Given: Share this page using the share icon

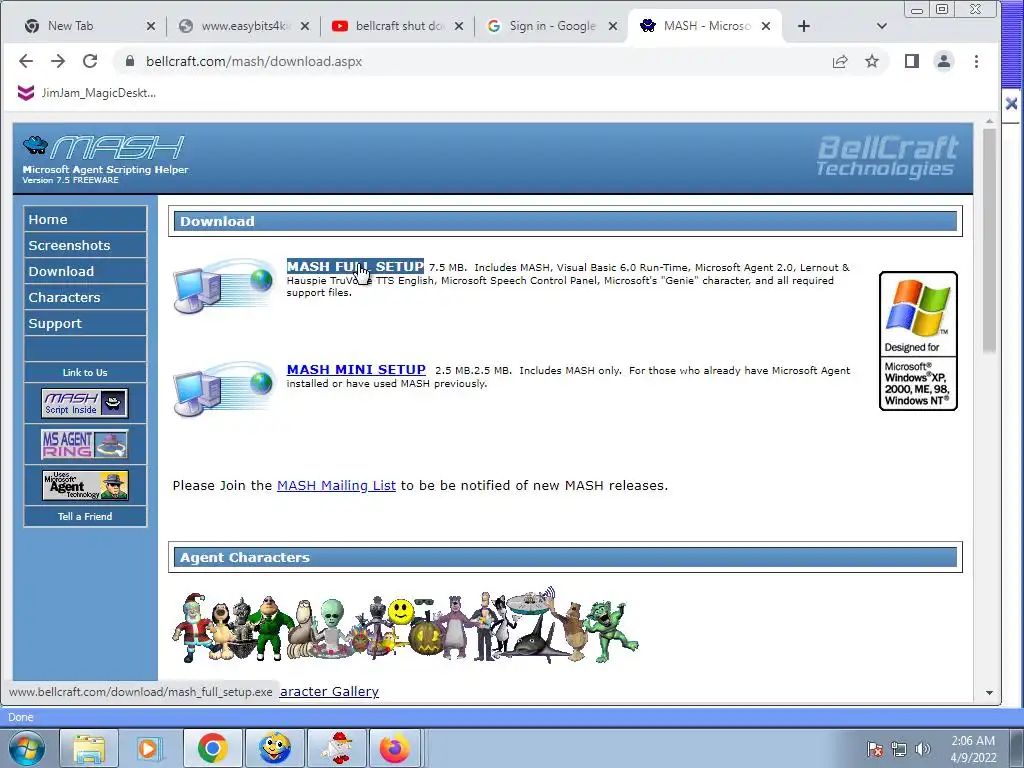Looking at the screenshot, I should click(840, 61).
